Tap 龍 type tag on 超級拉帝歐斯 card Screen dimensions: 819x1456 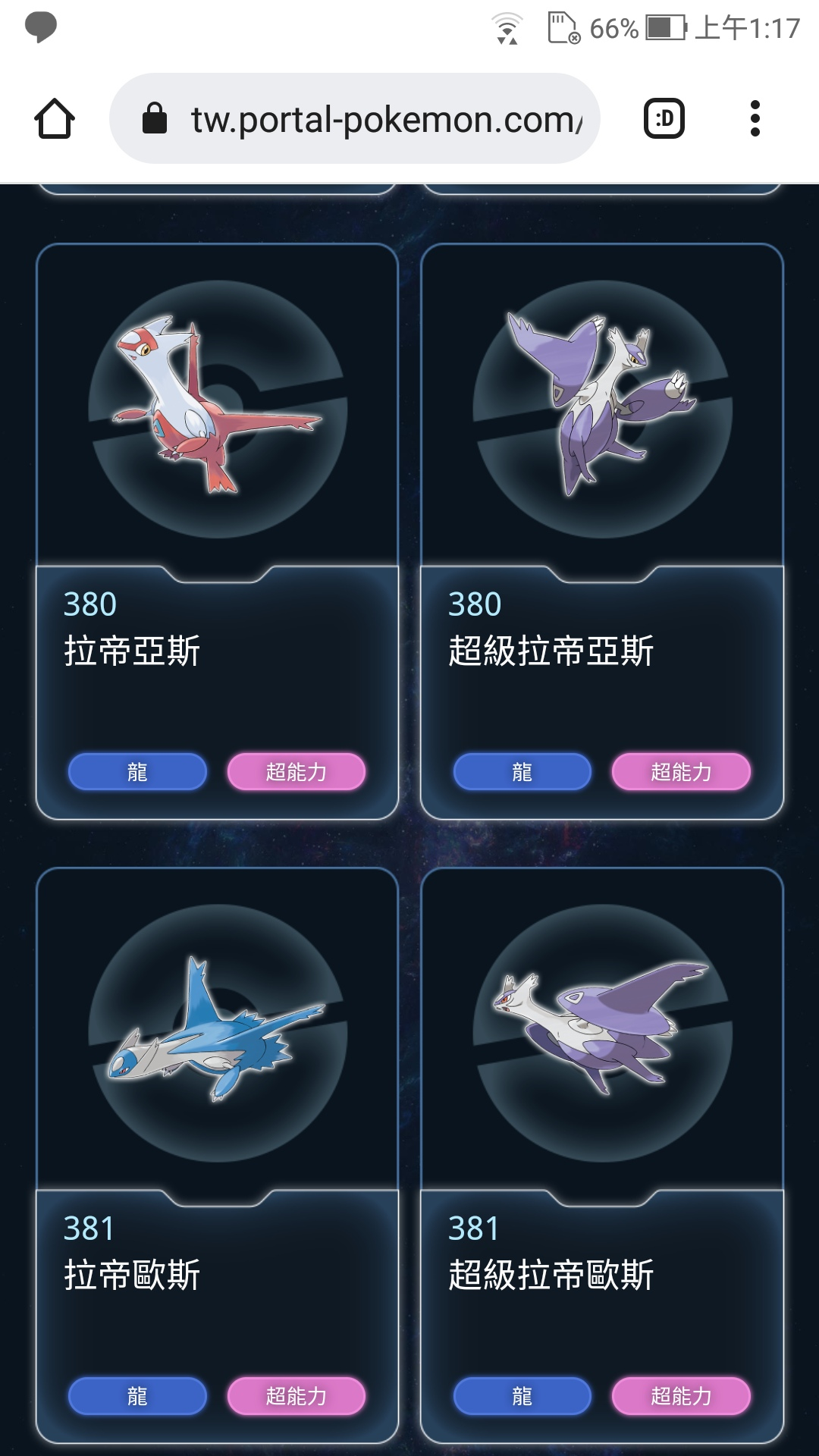522,1396
